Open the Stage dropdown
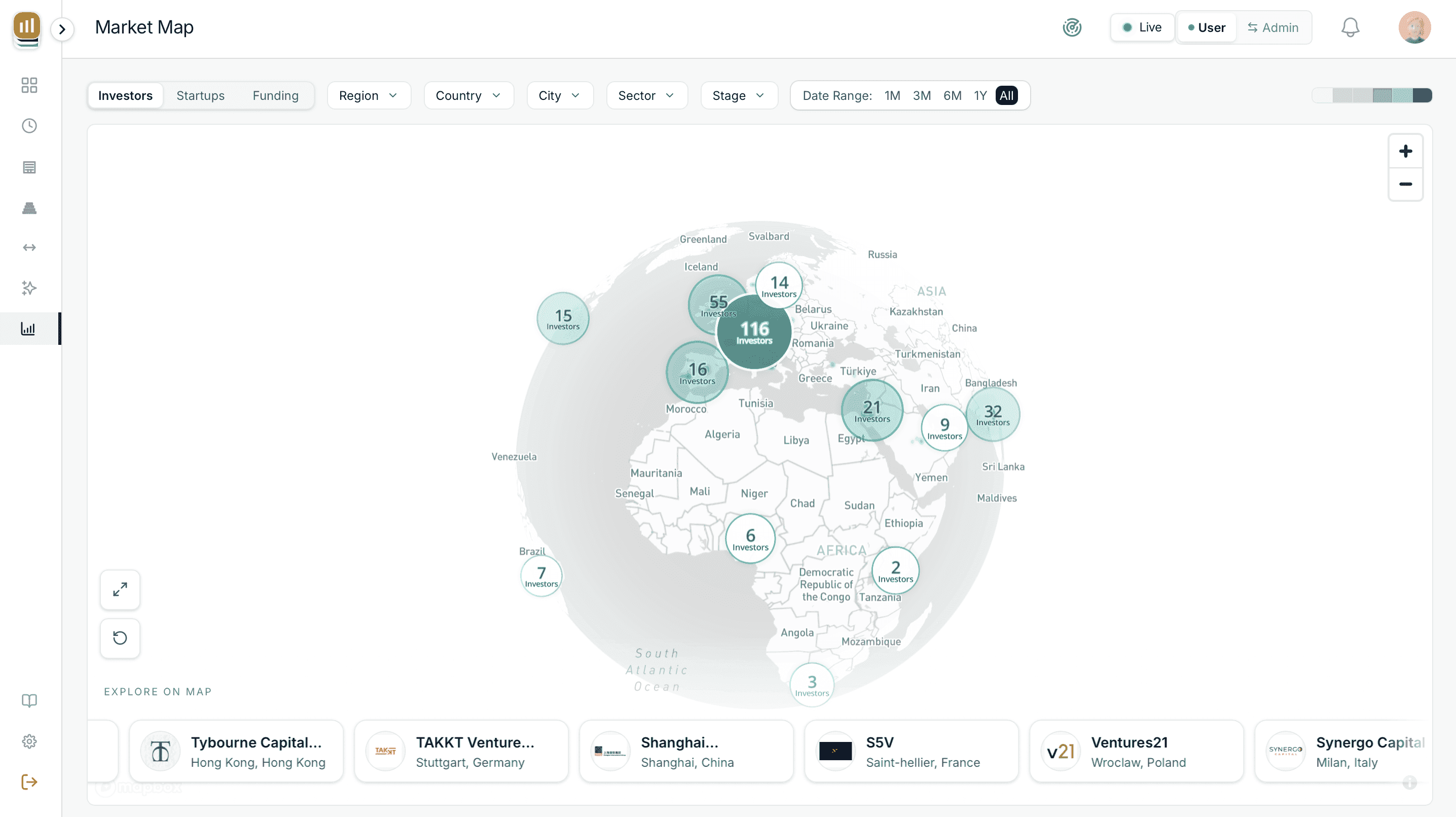 pyautogui.click(x=739, y=95)
